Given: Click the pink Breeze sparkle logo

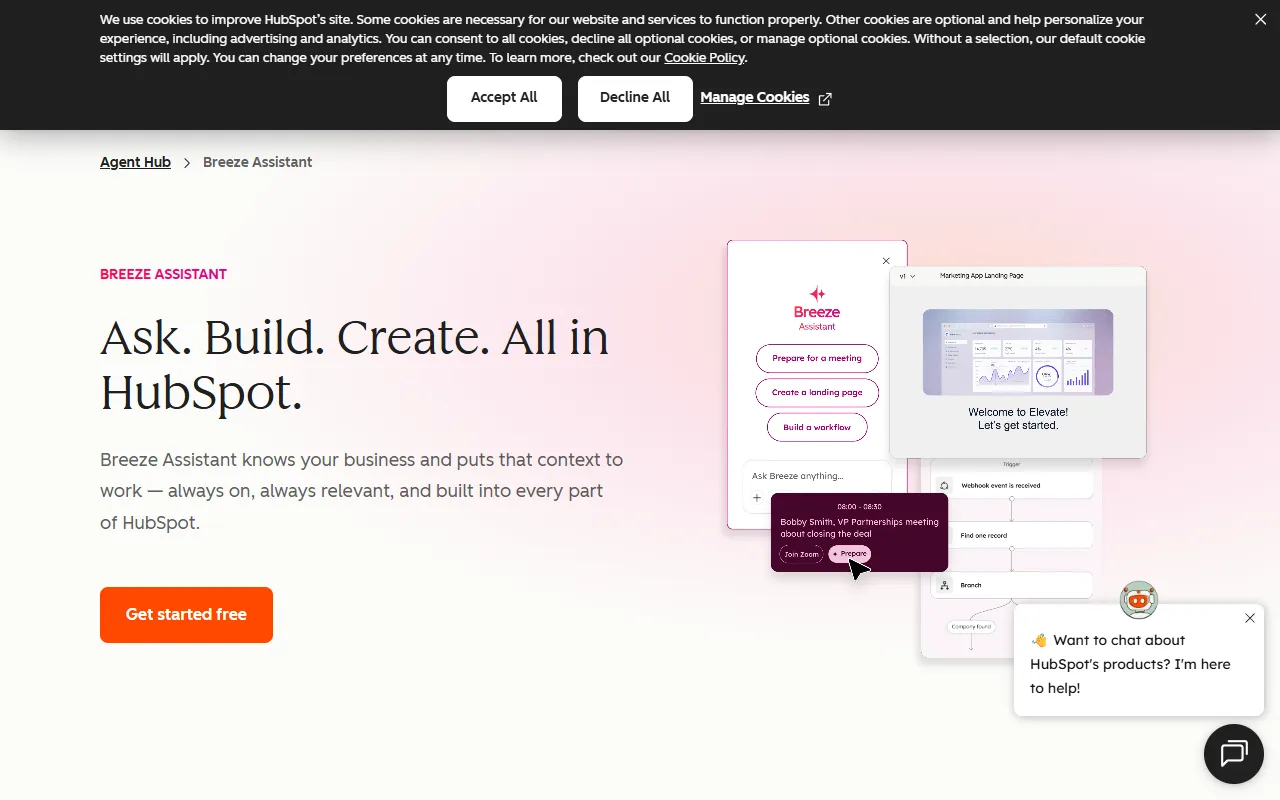Looking at the screenshot, I should pos(817,293).
